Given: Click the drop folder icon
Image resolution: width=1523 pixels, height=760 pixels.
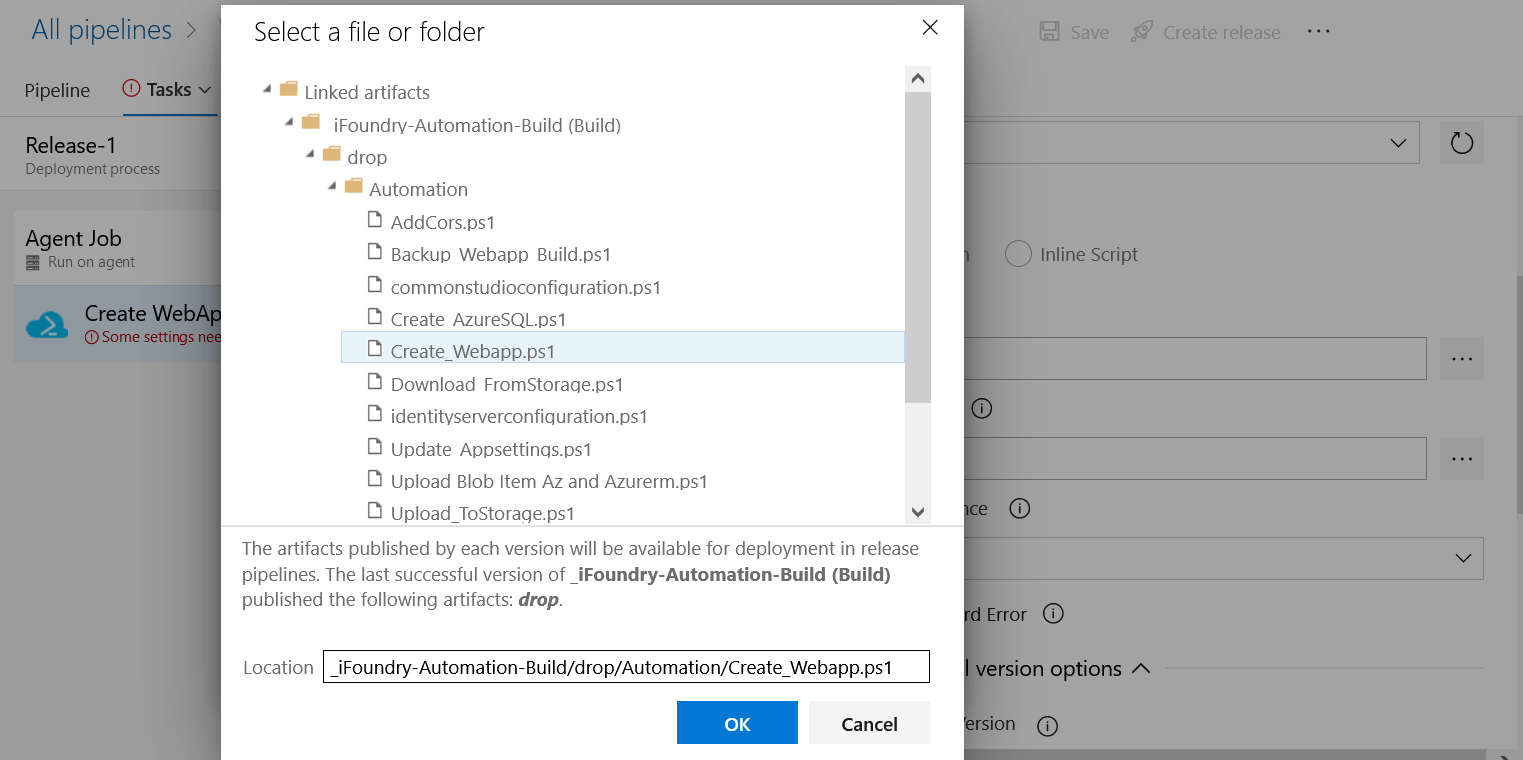Looking at the screenshot, I should 332,155.
